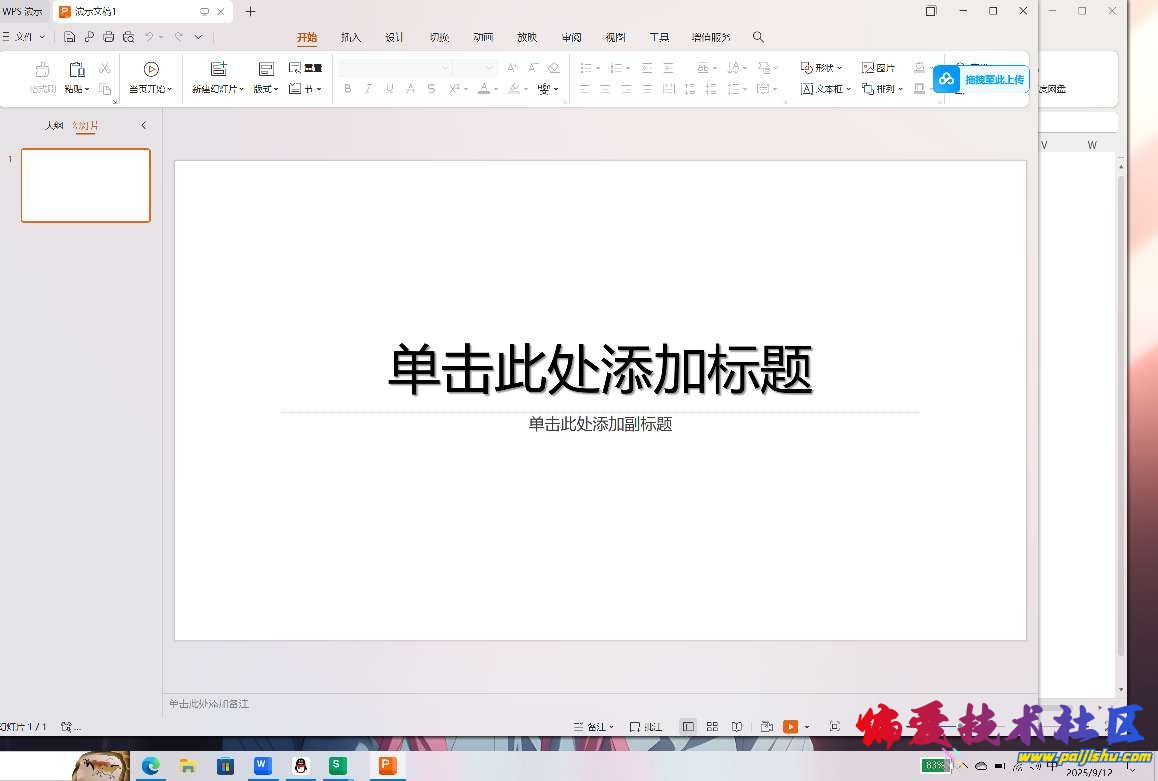Open the Design (设计) ribbon tab

click(x=394, y=37)
